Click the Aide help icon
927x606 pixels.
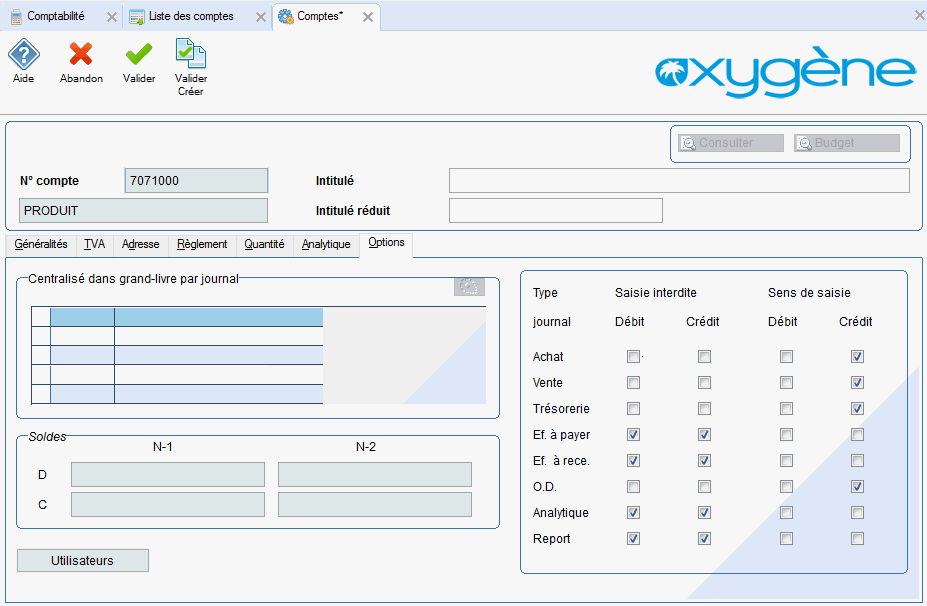23,54
